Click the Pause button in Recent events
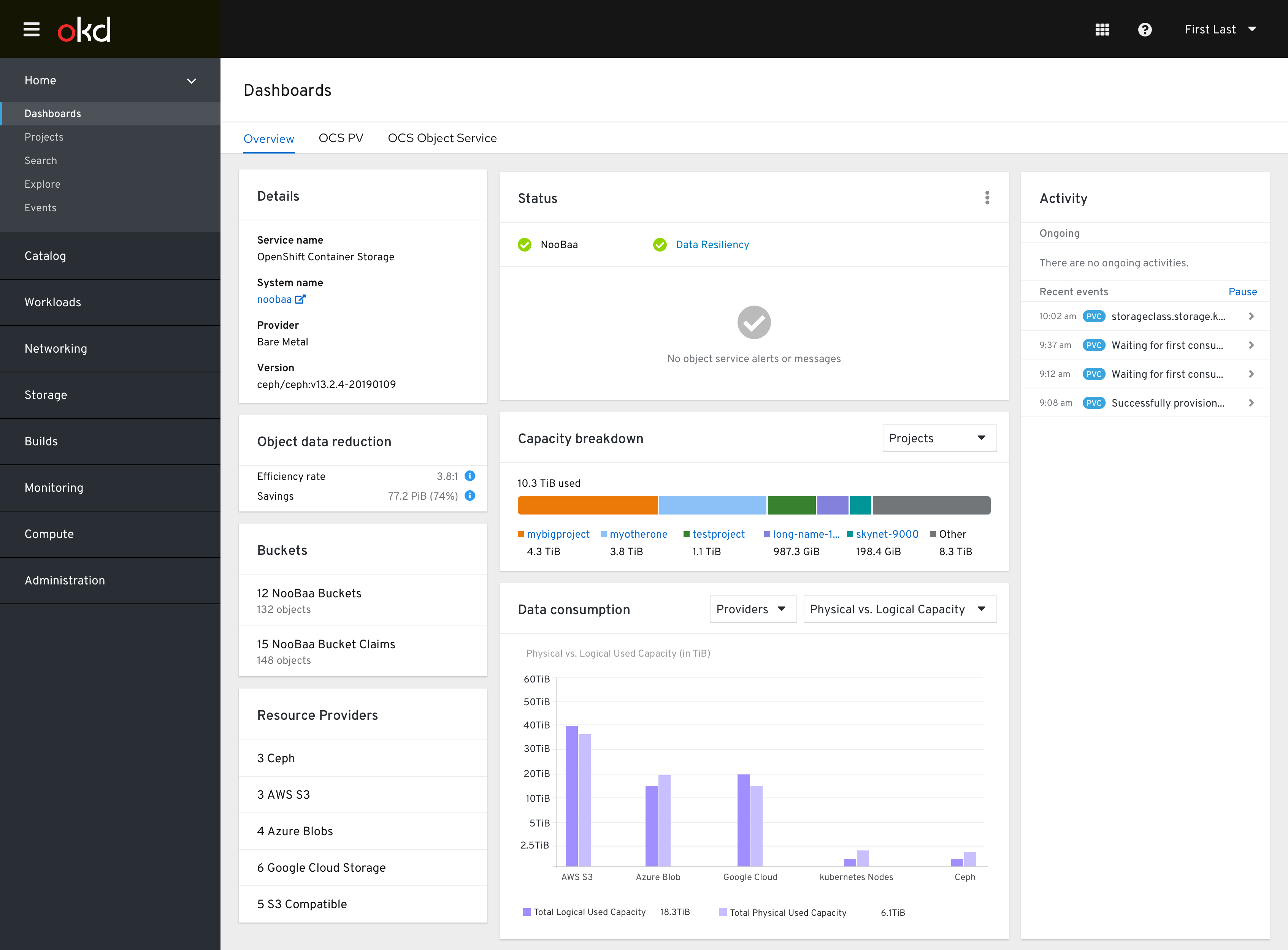 click(x=1243, y=292)
